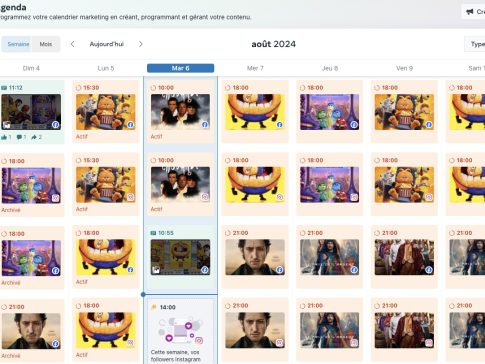485x364 pixels.
Task: Click Facebook icon on Lun 5 first 18:00 post
Action: click(130, 270)
